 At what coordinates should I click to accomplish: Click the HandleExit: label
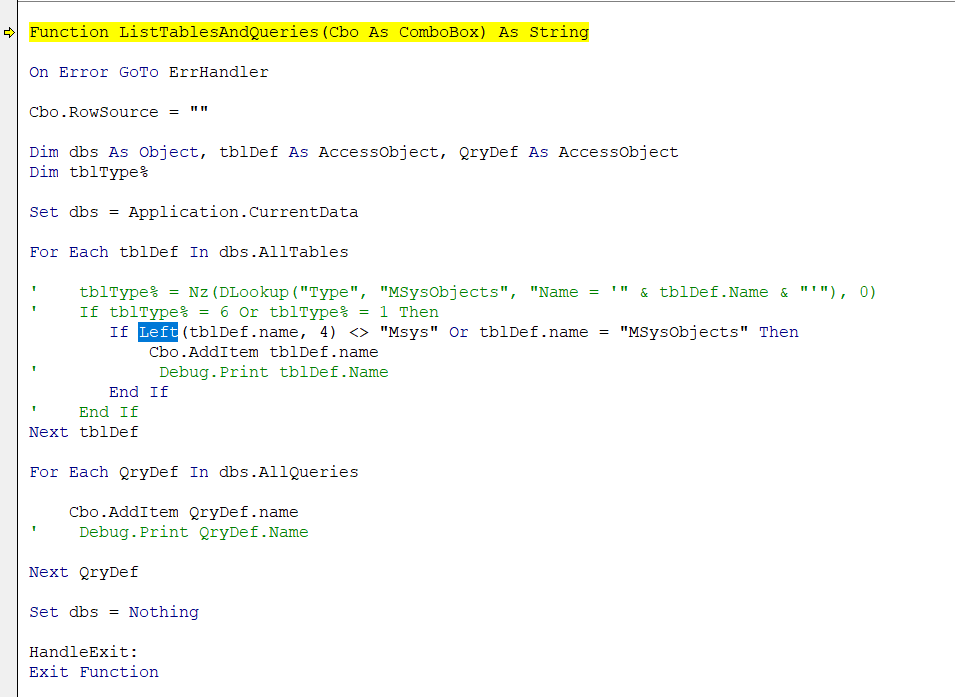pos(83,652)
